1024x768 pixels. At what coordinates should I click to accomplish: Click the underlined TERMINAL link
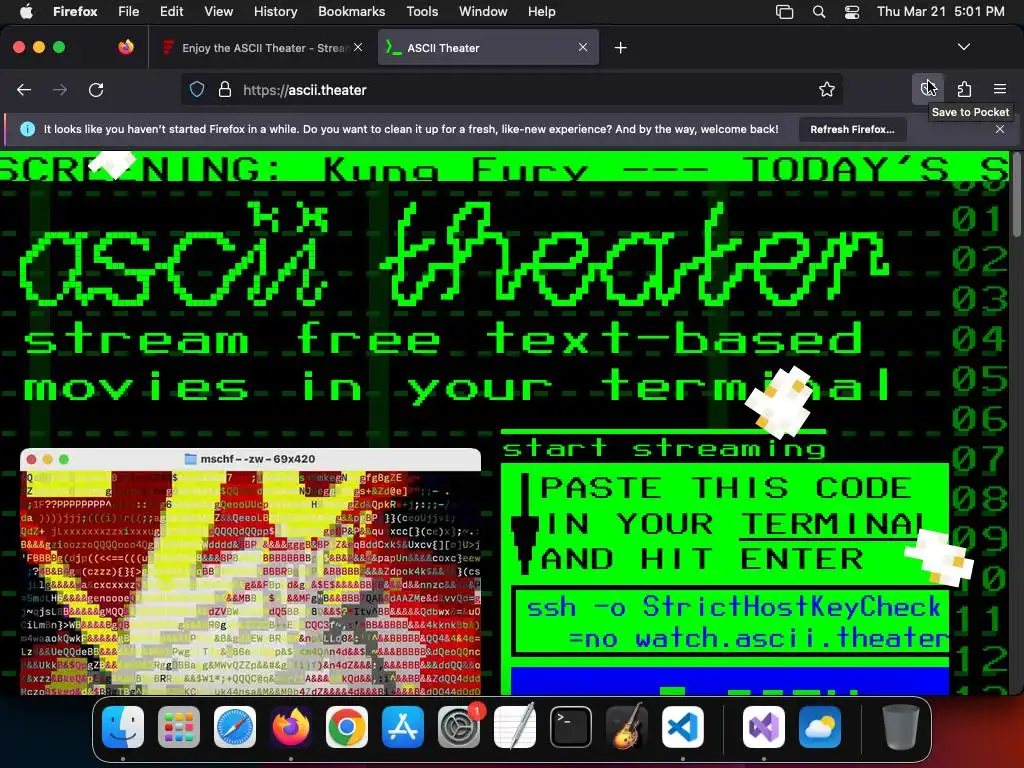833,524
